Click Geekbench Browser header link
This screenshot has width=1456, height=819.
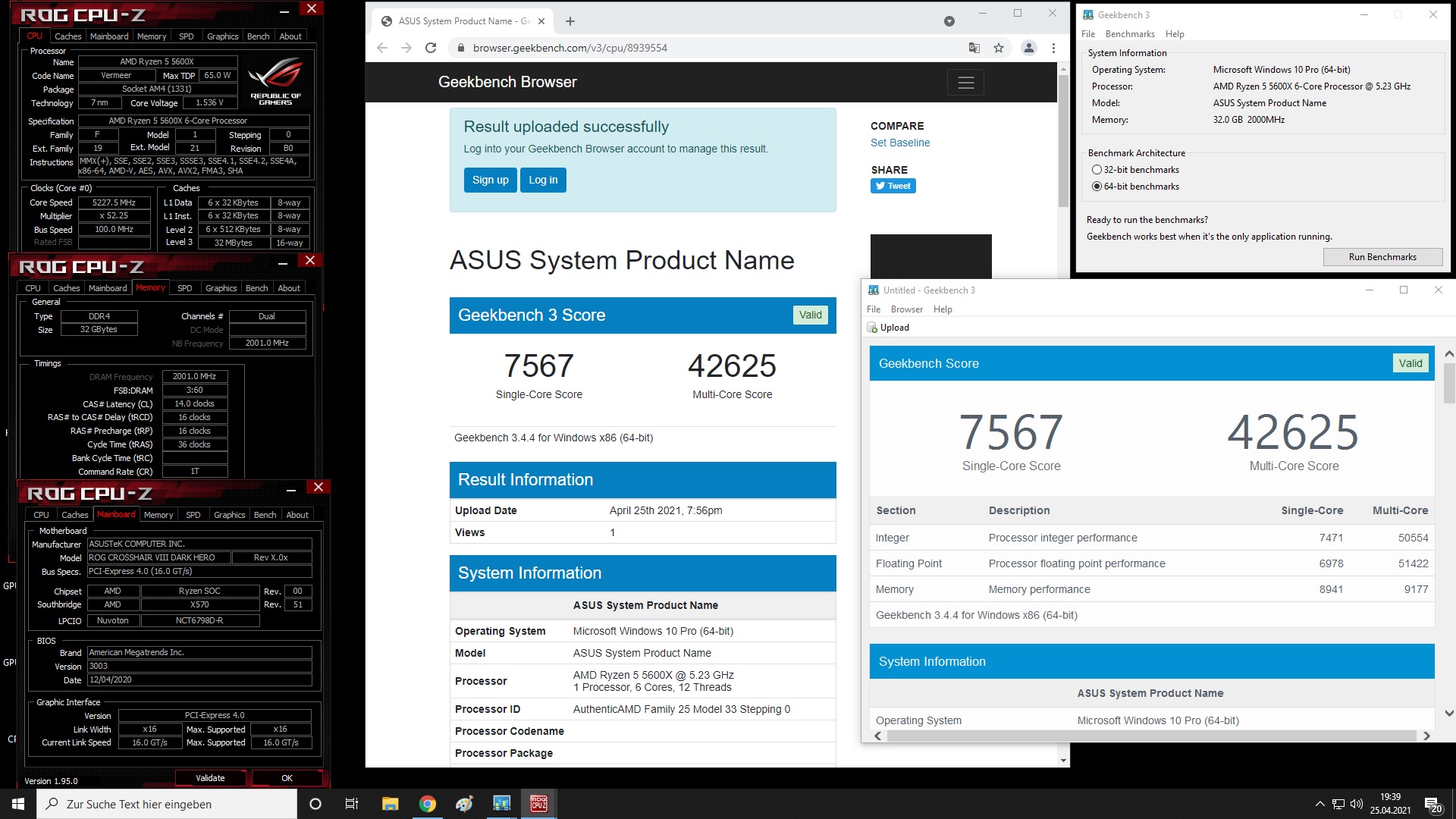pyautogui.click(x=507, y=82)
